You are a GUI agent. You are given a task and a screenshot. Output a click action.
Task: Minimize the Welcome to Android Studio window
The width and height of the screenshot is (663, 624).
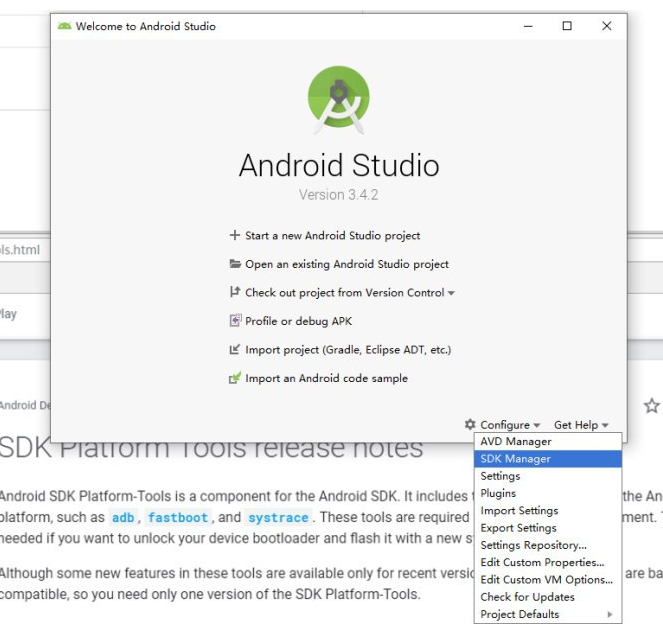[x=528, y=26]
